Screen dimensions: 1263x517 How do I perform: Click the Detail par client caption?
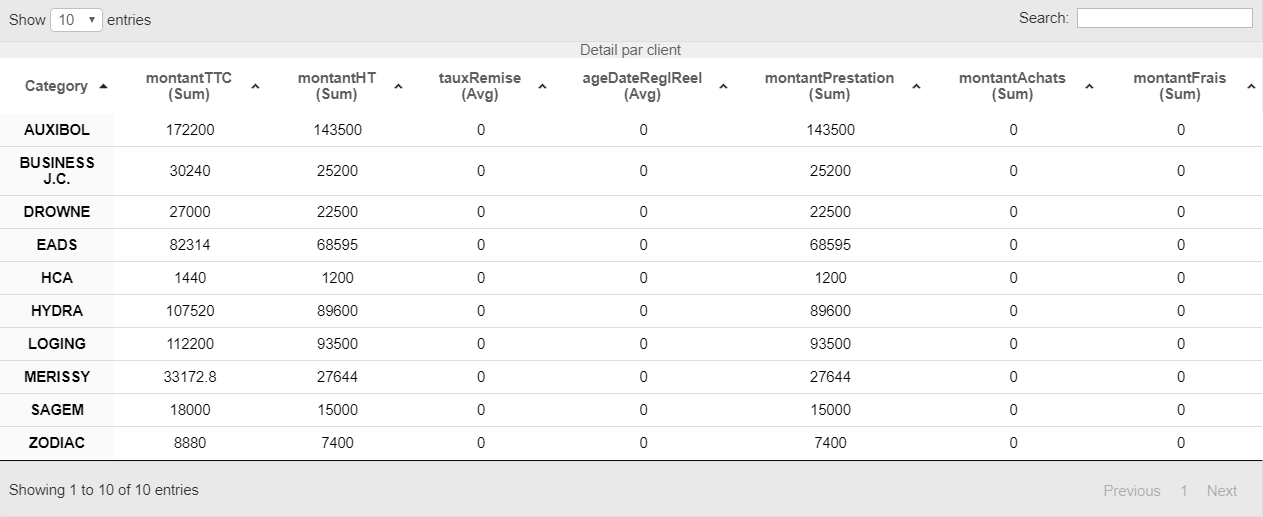(x=630, y=50)
